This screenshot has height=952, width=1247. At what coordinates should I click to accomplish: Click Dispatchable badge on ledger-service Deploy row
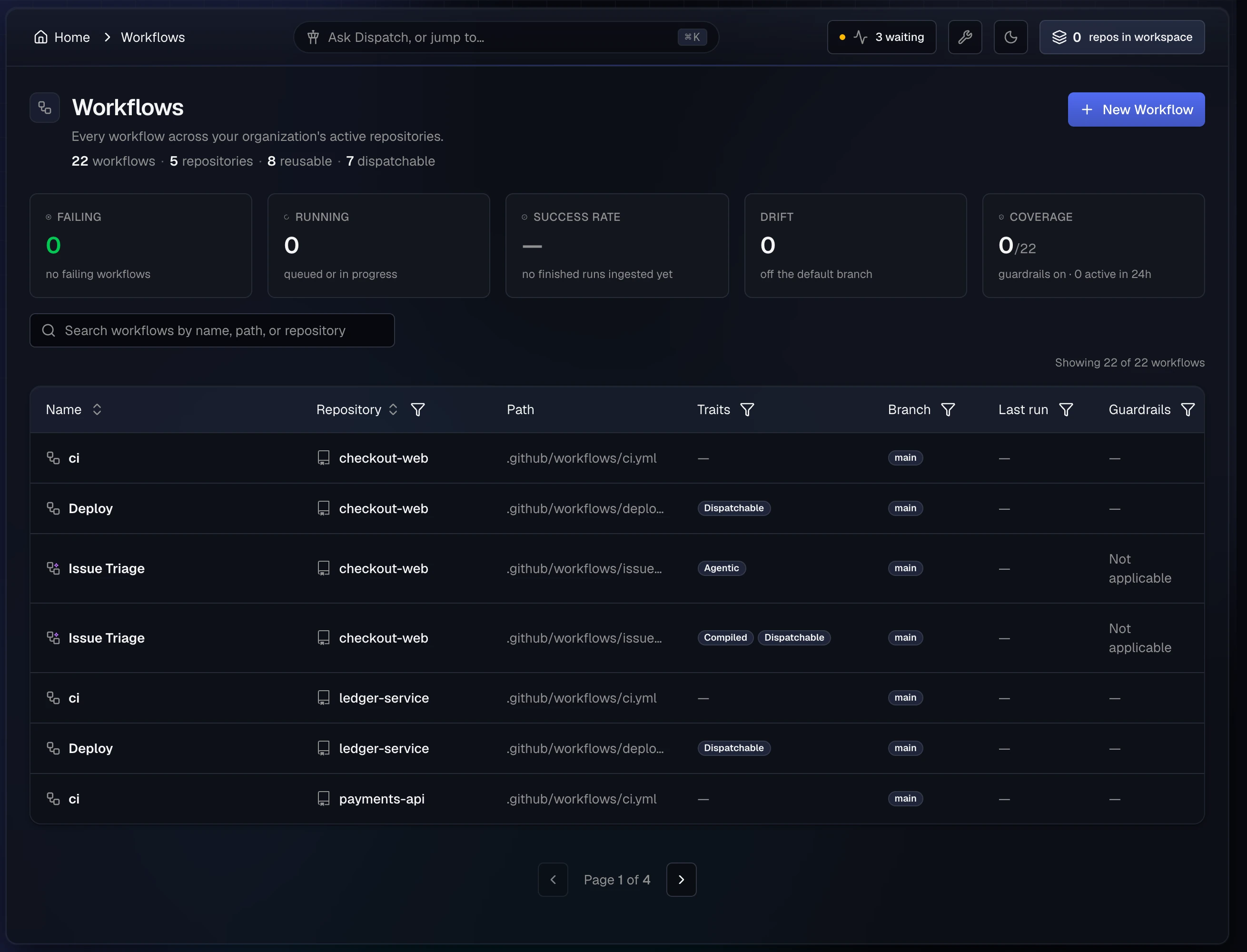(734, 749)
